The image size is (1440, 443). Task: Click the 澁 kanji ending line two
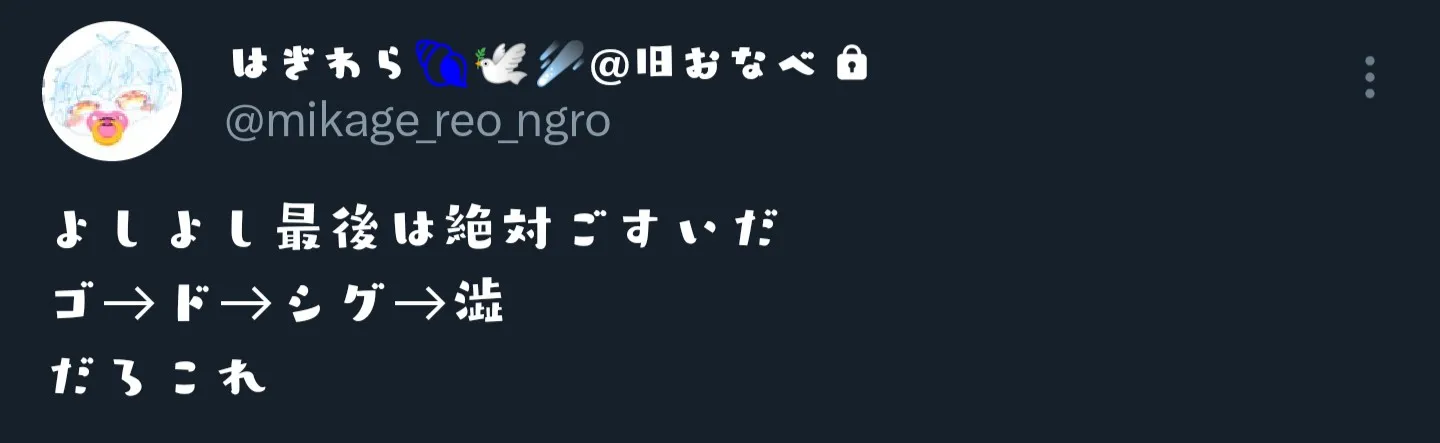479,305
